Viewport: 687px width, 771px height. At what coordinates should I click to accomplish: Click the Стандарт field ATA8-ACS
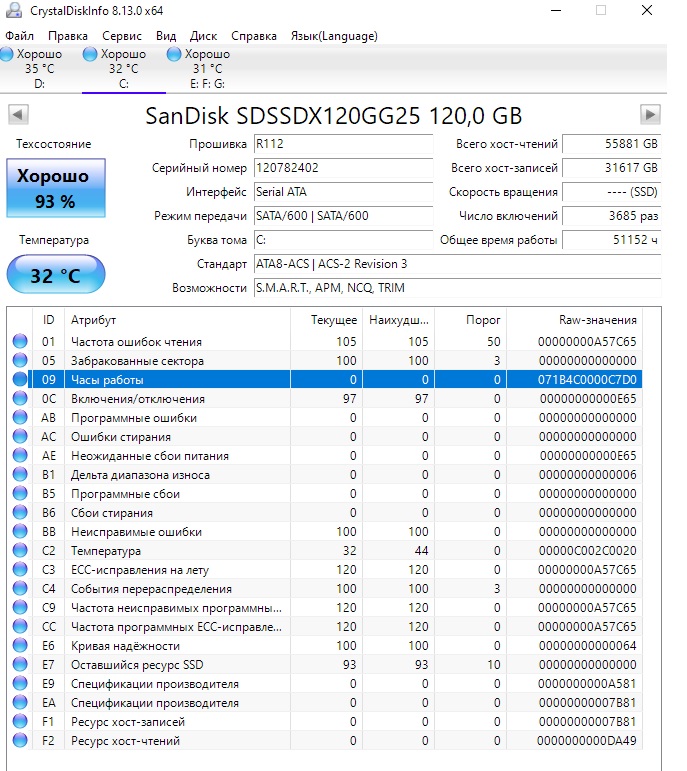457,264
